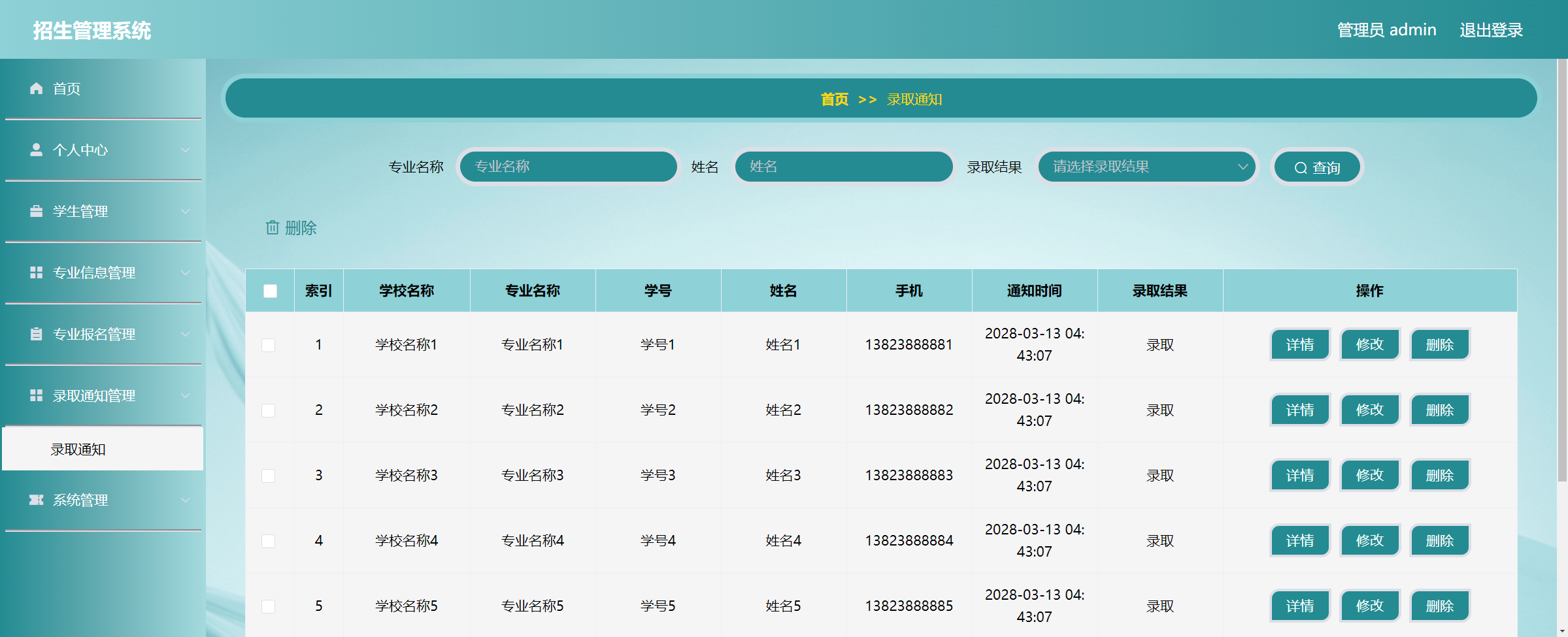Click the person icon for 个人中心
1568x637 pixels.
pos(37,150)
